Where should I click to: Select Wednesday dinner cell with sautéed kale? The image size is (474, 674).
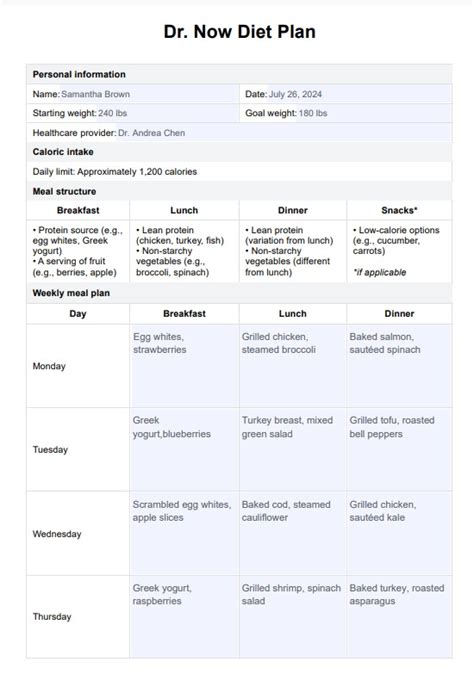click(x=399, y=533)
